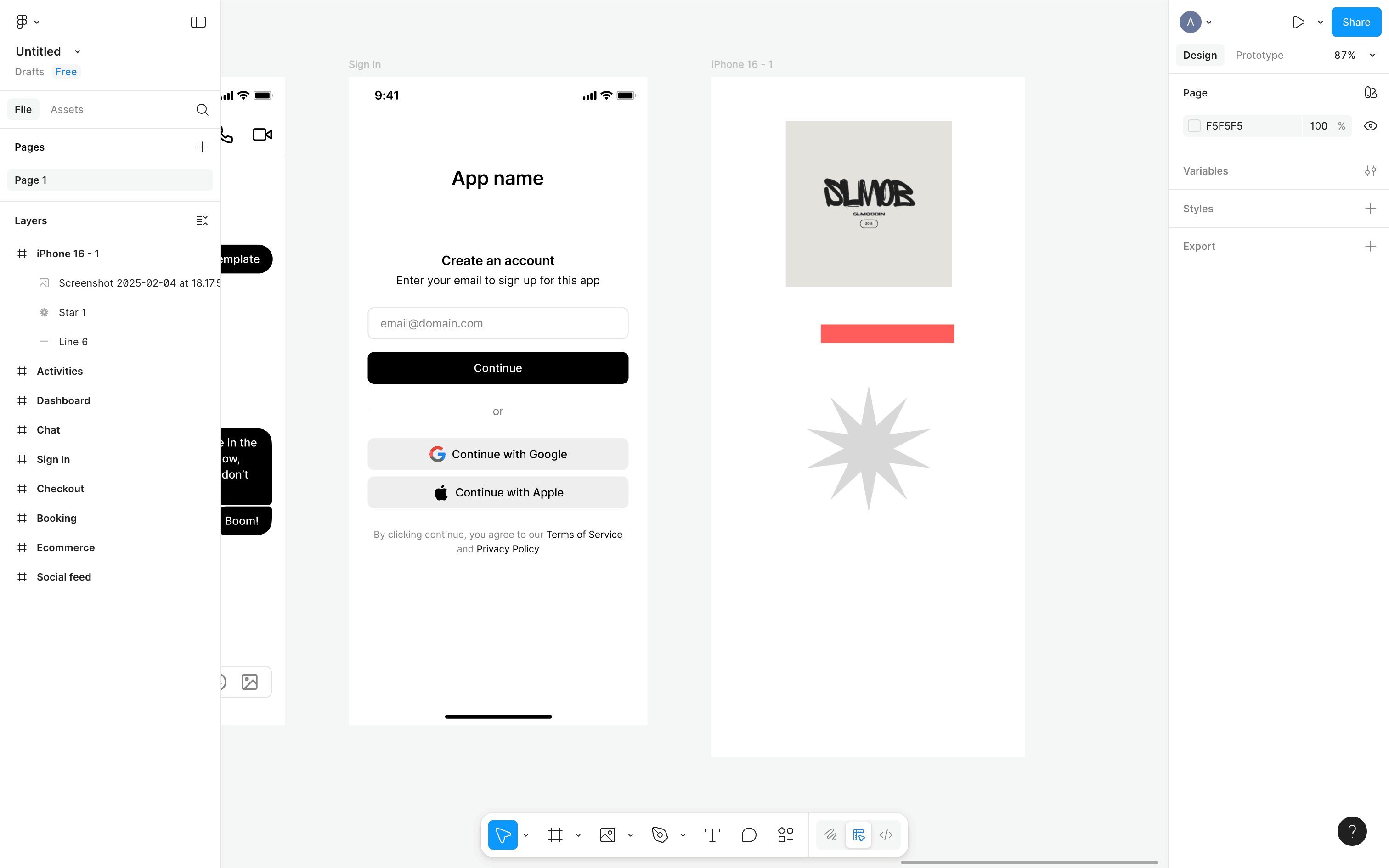Image resolution: width=1389 pixels, height=868 pixels.
Task: Expand the Untitled file name dropdown
Action: (78, 51)
